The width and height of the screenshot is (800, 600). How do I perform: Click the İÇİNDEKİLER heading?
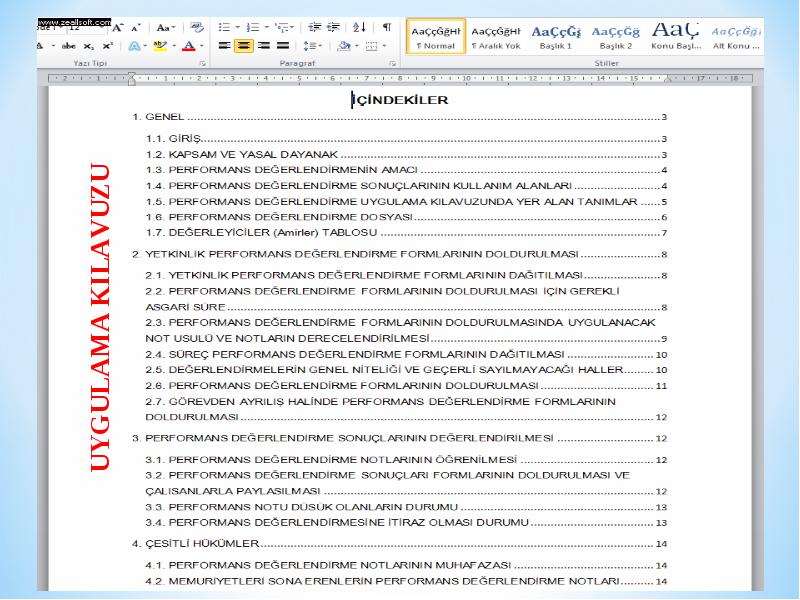[400, 100]
